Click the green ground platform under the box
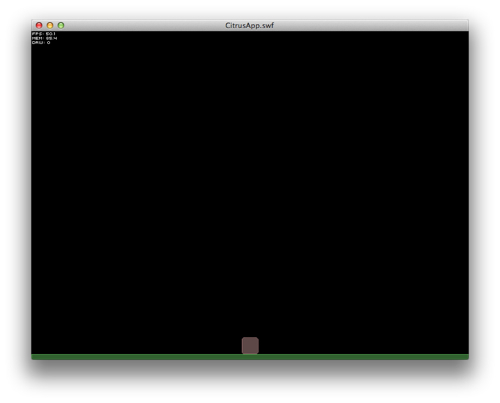 pyautogui.click(x=250, y=357)
